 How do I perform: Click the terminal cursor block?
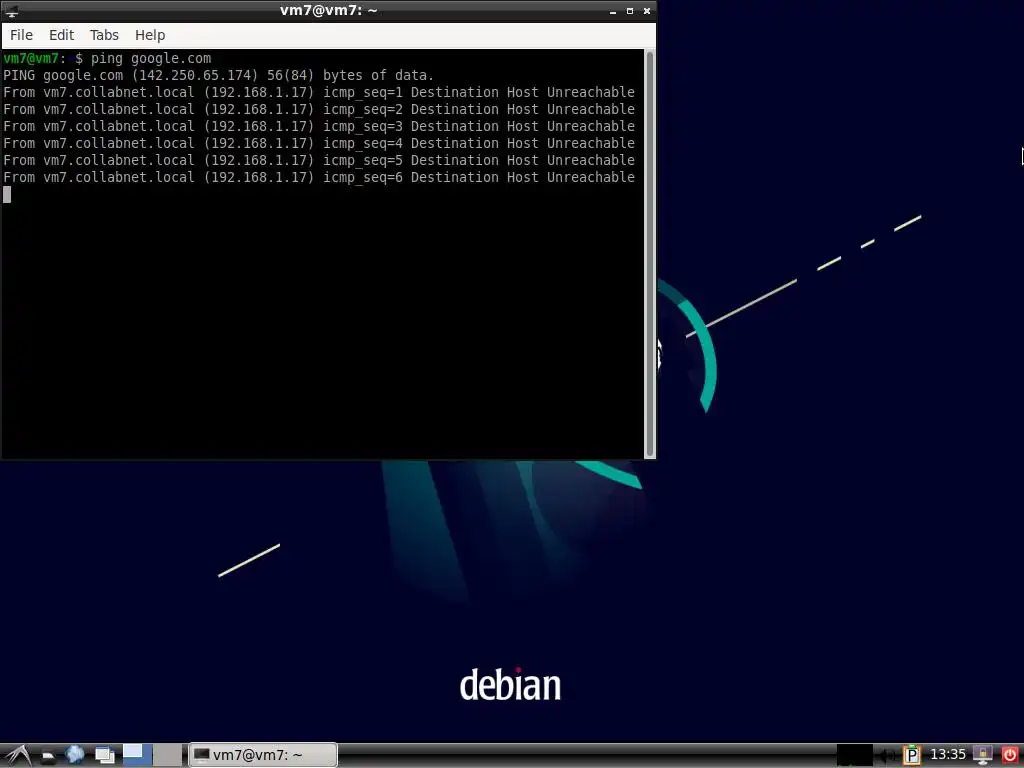click(7, 195)
